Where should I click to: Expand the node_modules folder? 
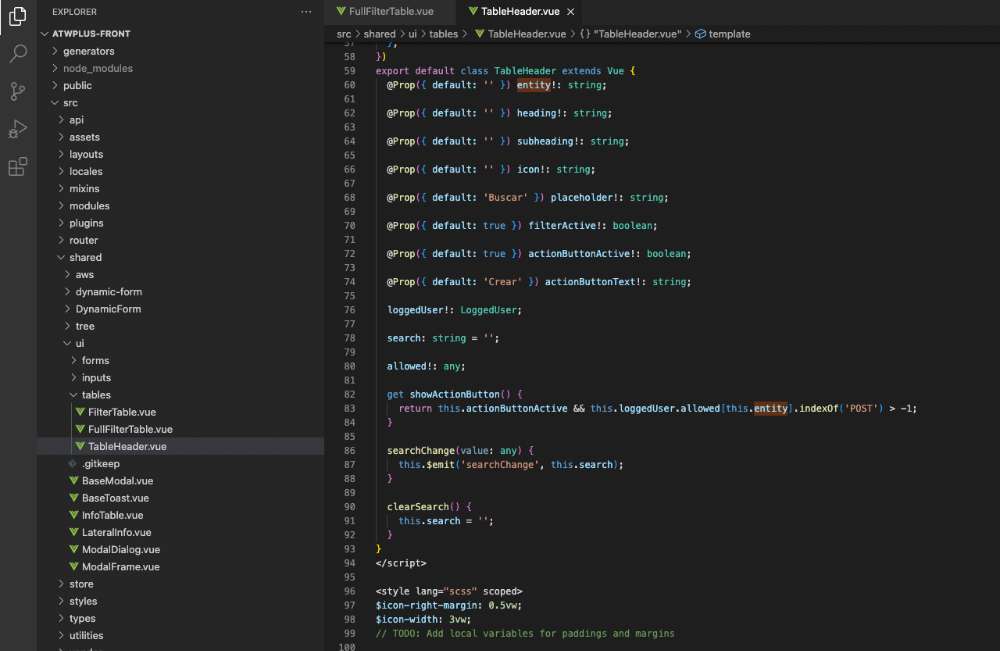click(x=97, y=68)
